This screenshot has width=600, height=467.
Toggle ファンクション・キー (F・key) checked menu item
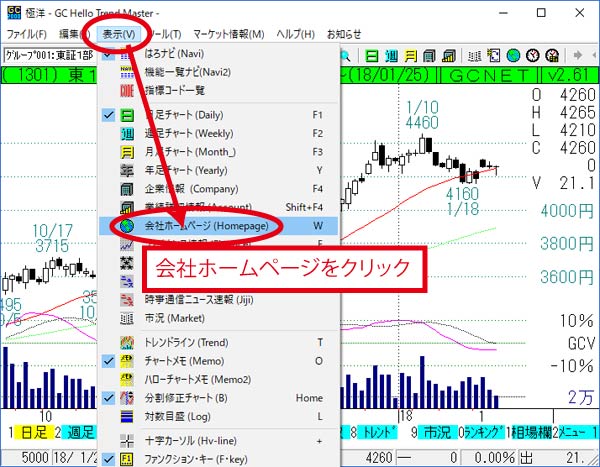click(218, 459)
